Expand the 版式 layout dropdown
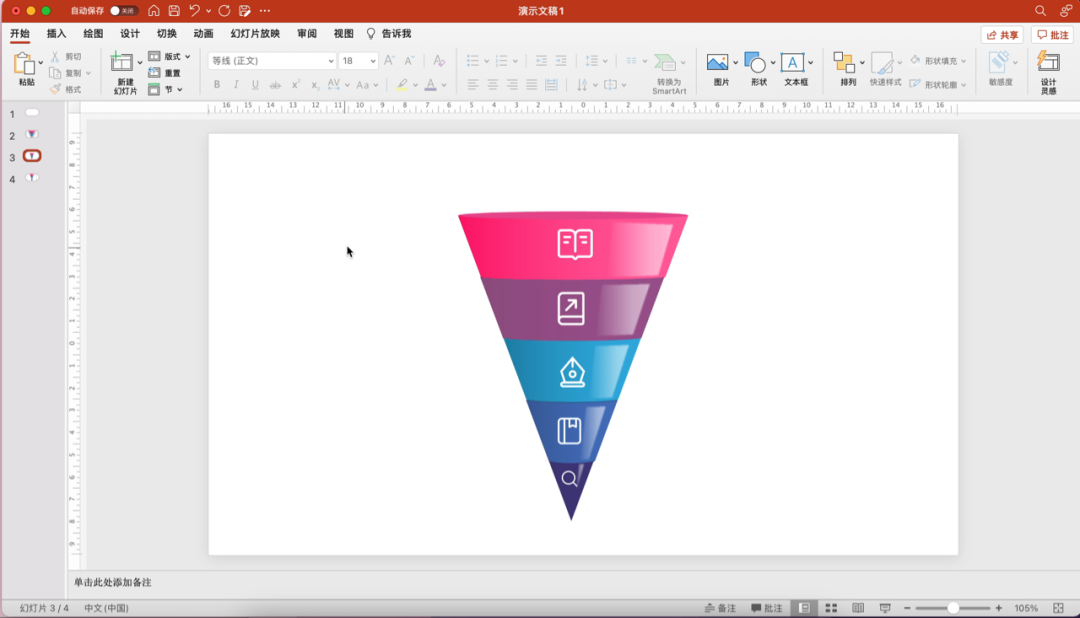 [x=187, y=57]
